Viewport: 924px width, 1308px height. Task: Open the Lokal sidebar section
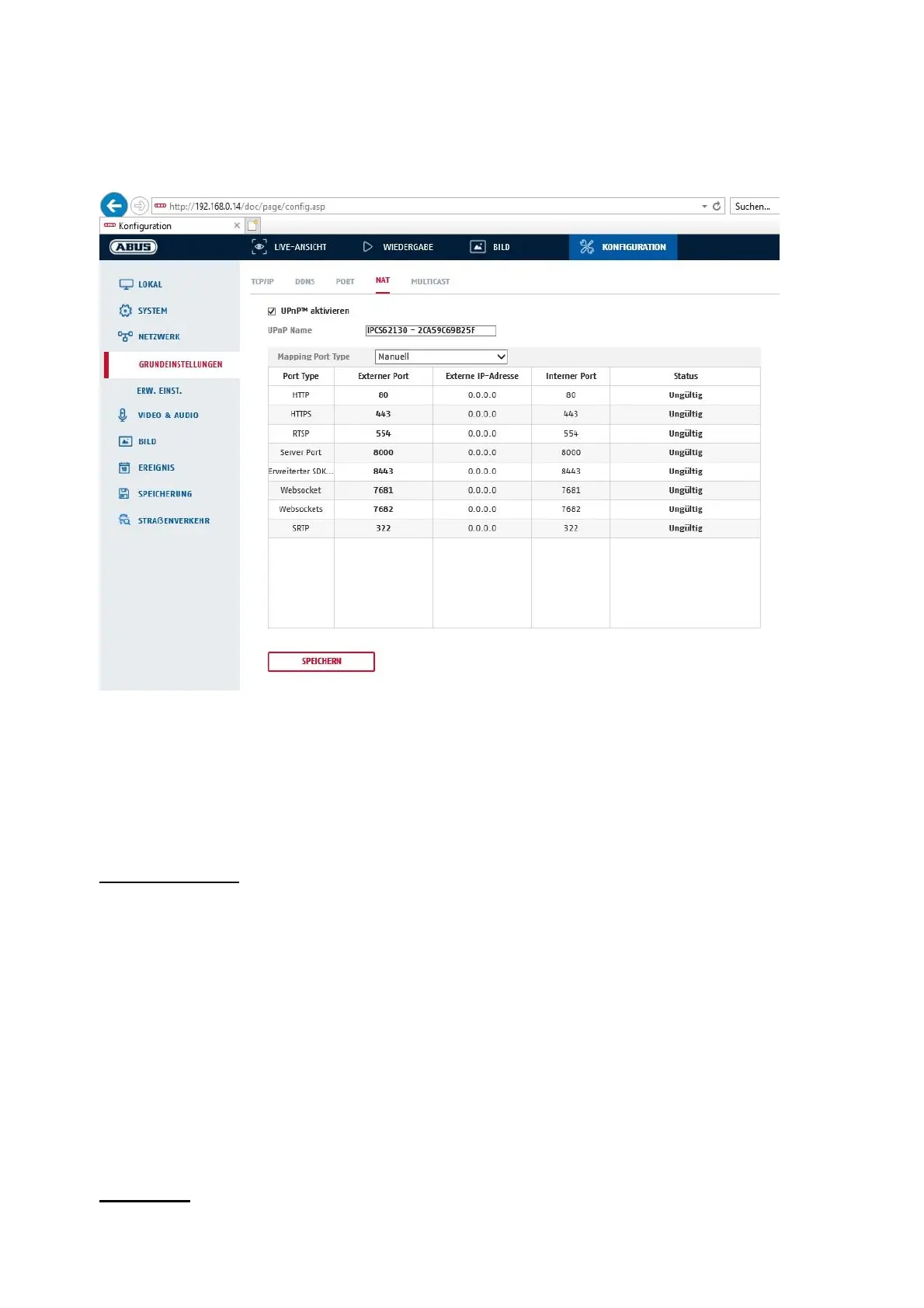tap(150, 284)
